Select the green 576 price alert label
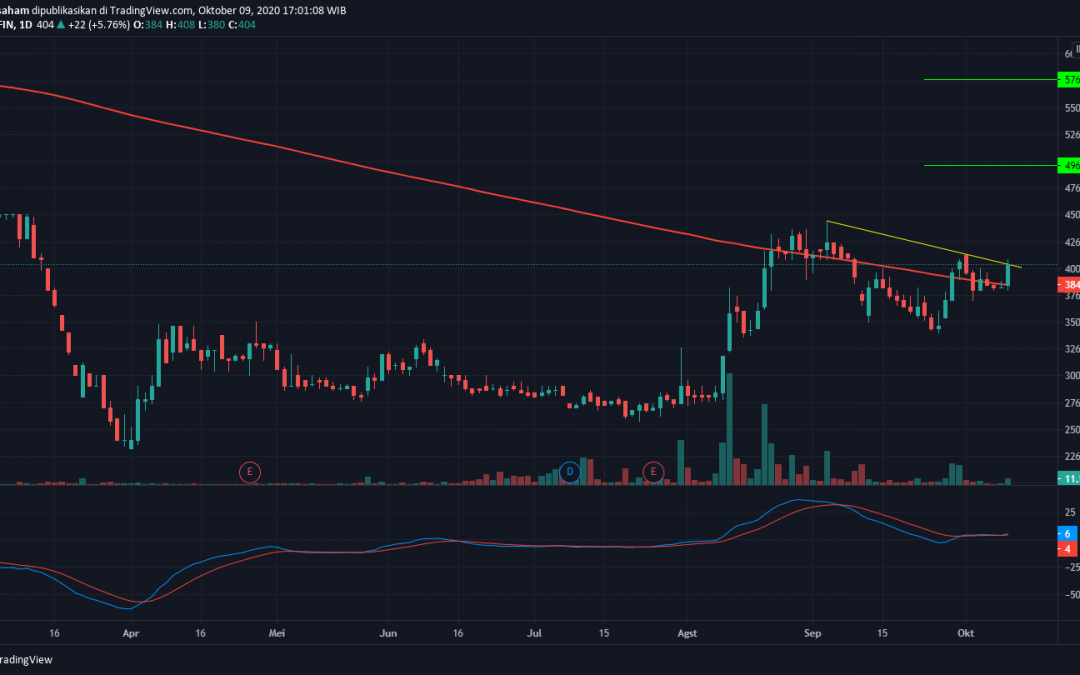Image resolution: width=1080 pixels, height=675 pixels. pos(1068,80)
